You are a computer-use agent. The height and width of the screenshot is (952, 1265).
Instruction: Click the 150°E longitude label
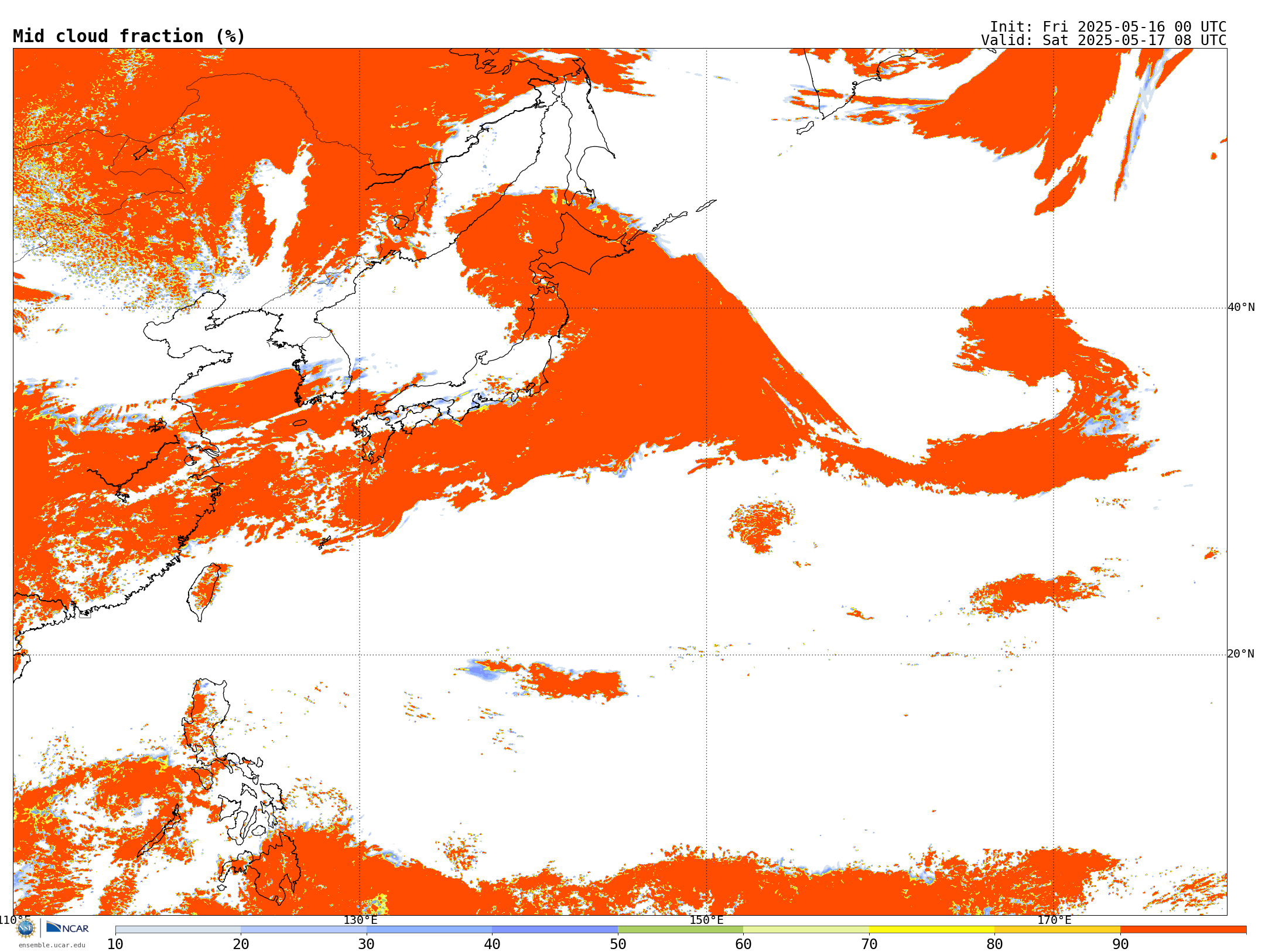click(706, 920)
